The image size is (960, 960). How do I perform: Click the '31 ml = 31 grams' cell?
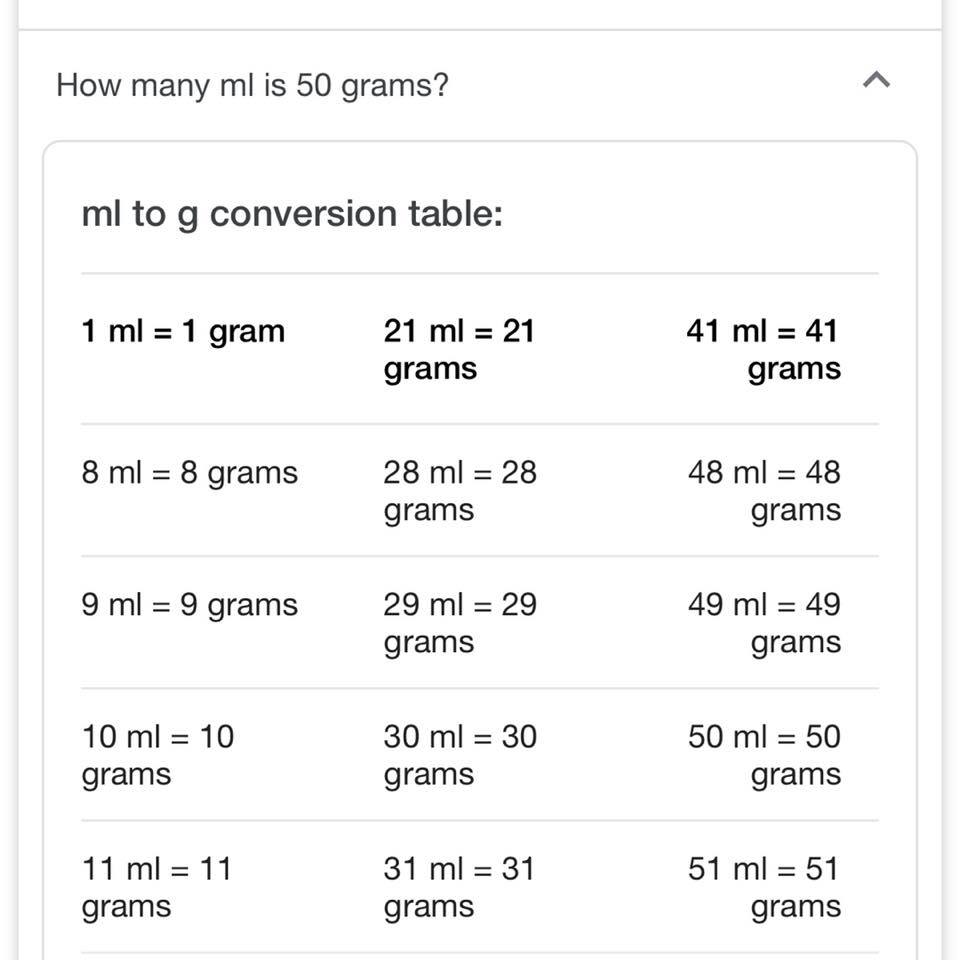(460, 887)
